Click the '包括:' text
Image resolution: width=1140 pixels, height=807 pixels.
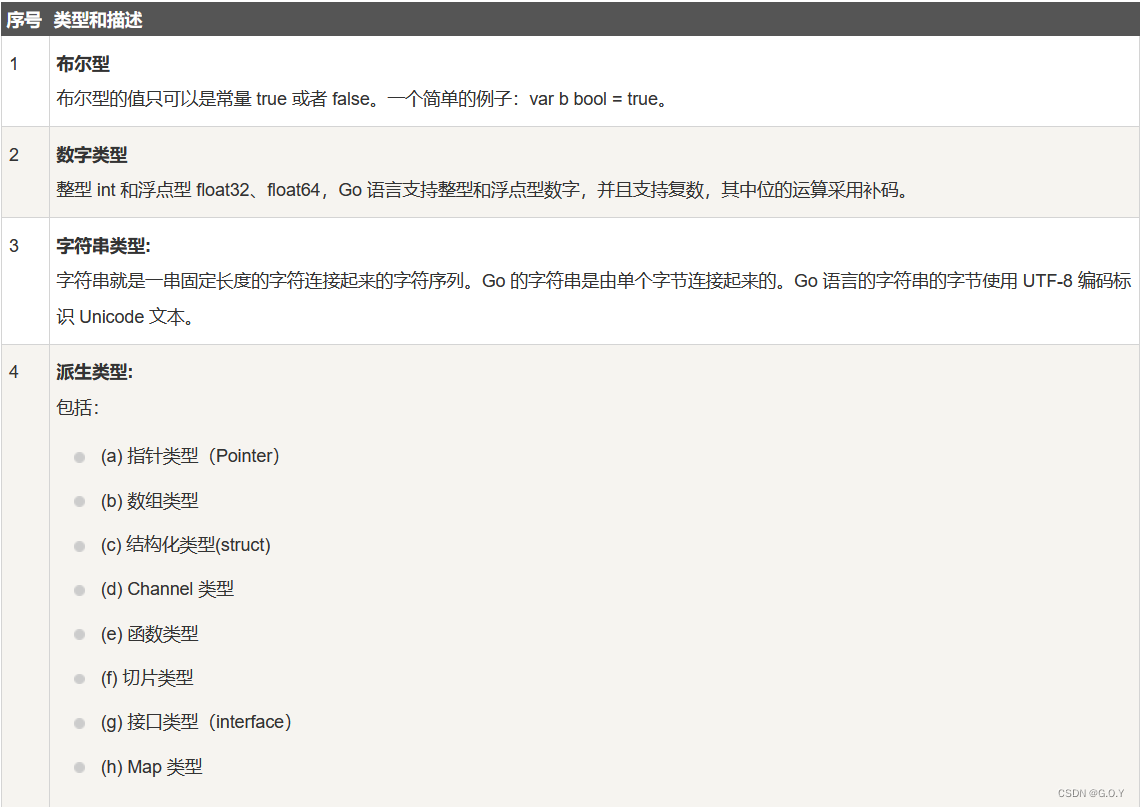pos(77,408)
